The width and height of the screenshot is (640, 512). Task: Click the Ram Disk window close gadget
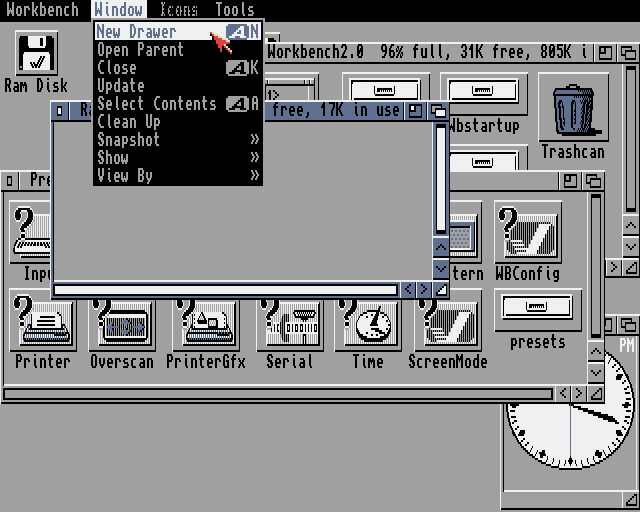coord(60,111)
